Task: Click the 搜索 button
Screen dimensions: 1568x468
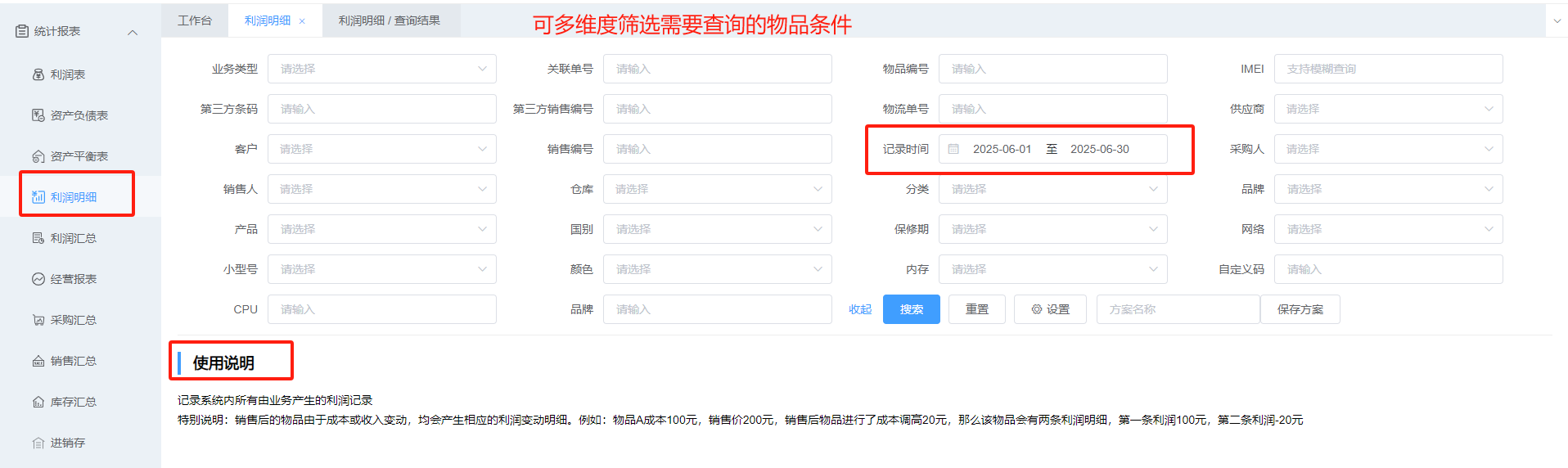Action: pos(912,309)
